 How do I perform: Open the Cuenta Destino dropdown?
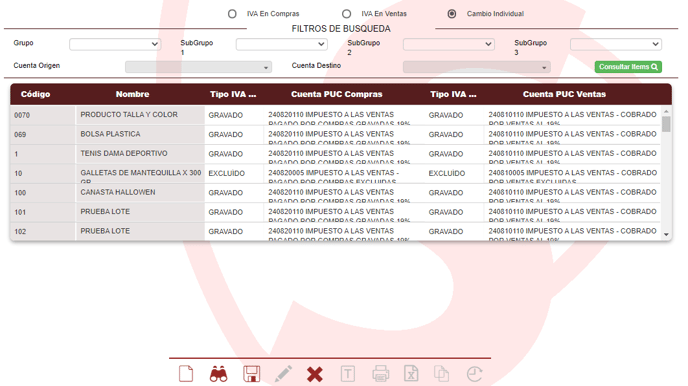pyautogui.click(x=477, y=67)
